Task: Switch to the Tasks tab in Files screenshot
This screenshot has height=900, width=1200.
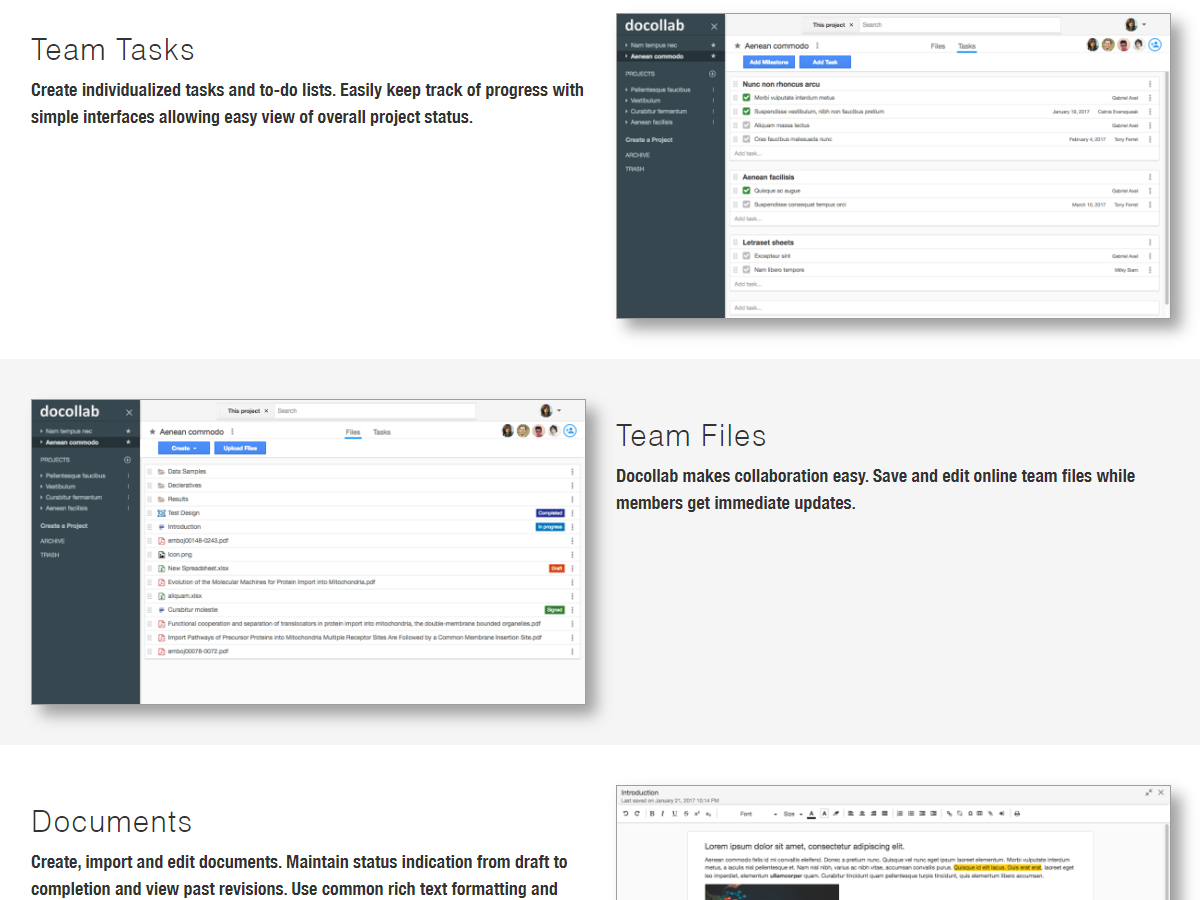Action: coord(382,432)
